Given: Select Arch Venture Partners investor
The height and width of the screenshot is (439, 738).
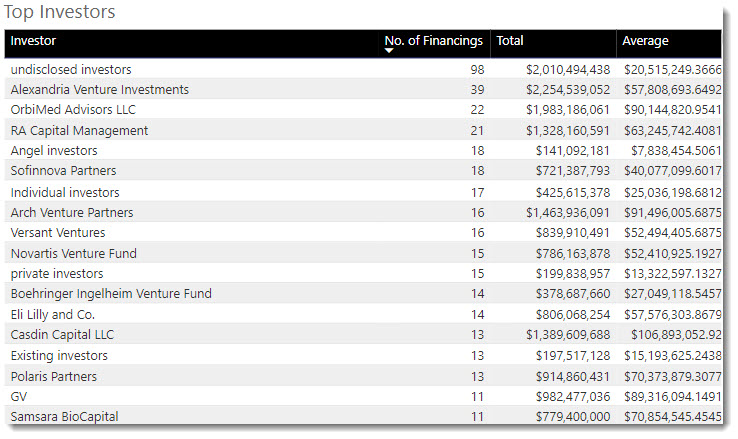Looking at the screenshot, I should (x=72, y=213).
